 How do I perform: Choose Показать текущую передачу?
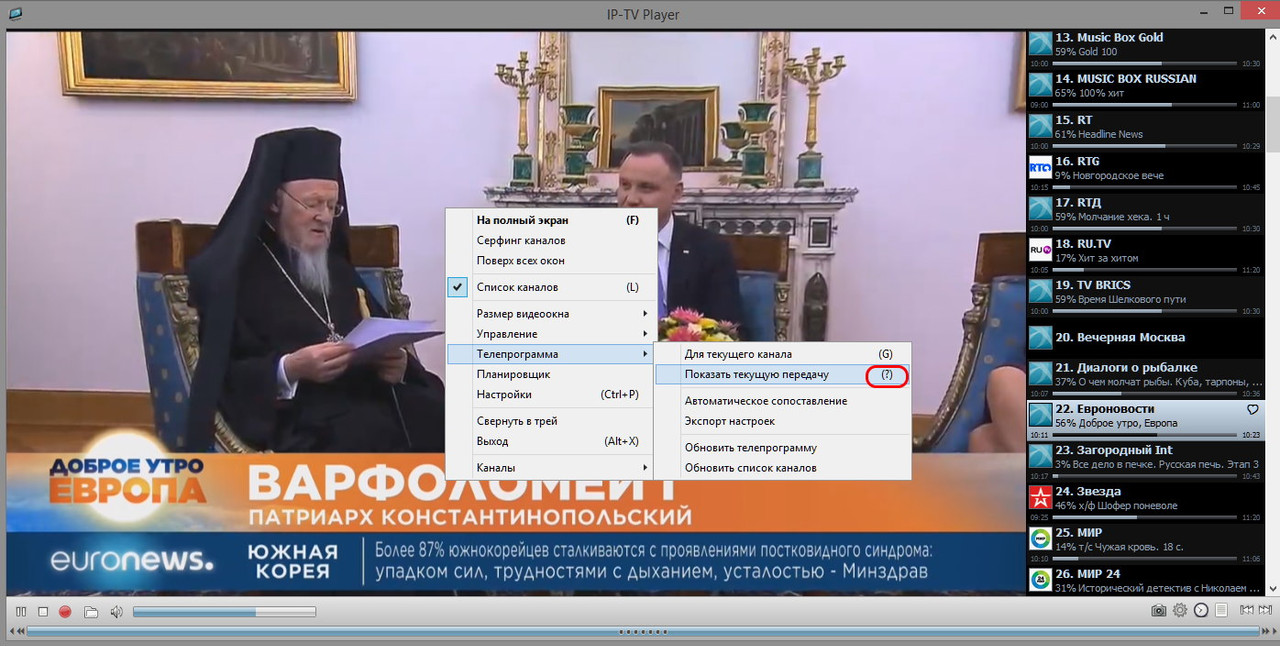(783, 374)
